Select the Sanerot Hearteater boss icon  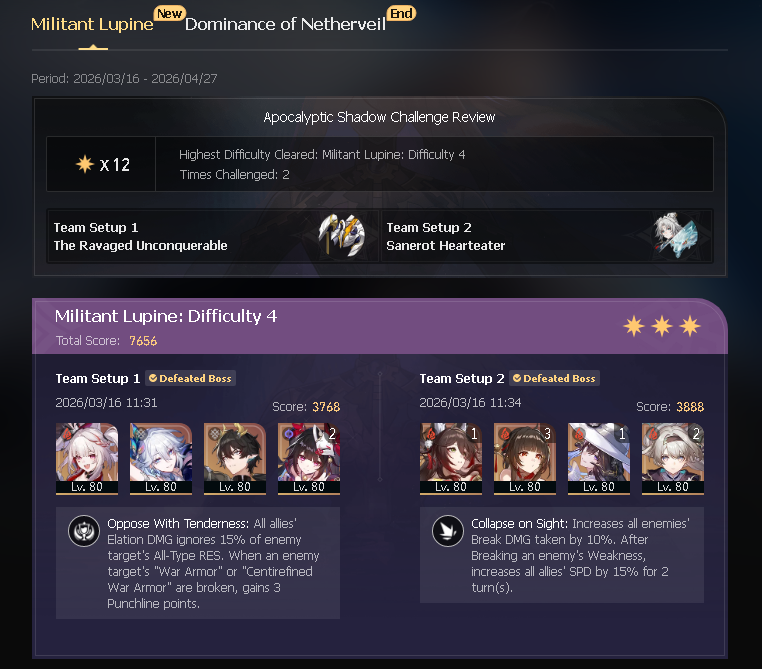[675, 235]
